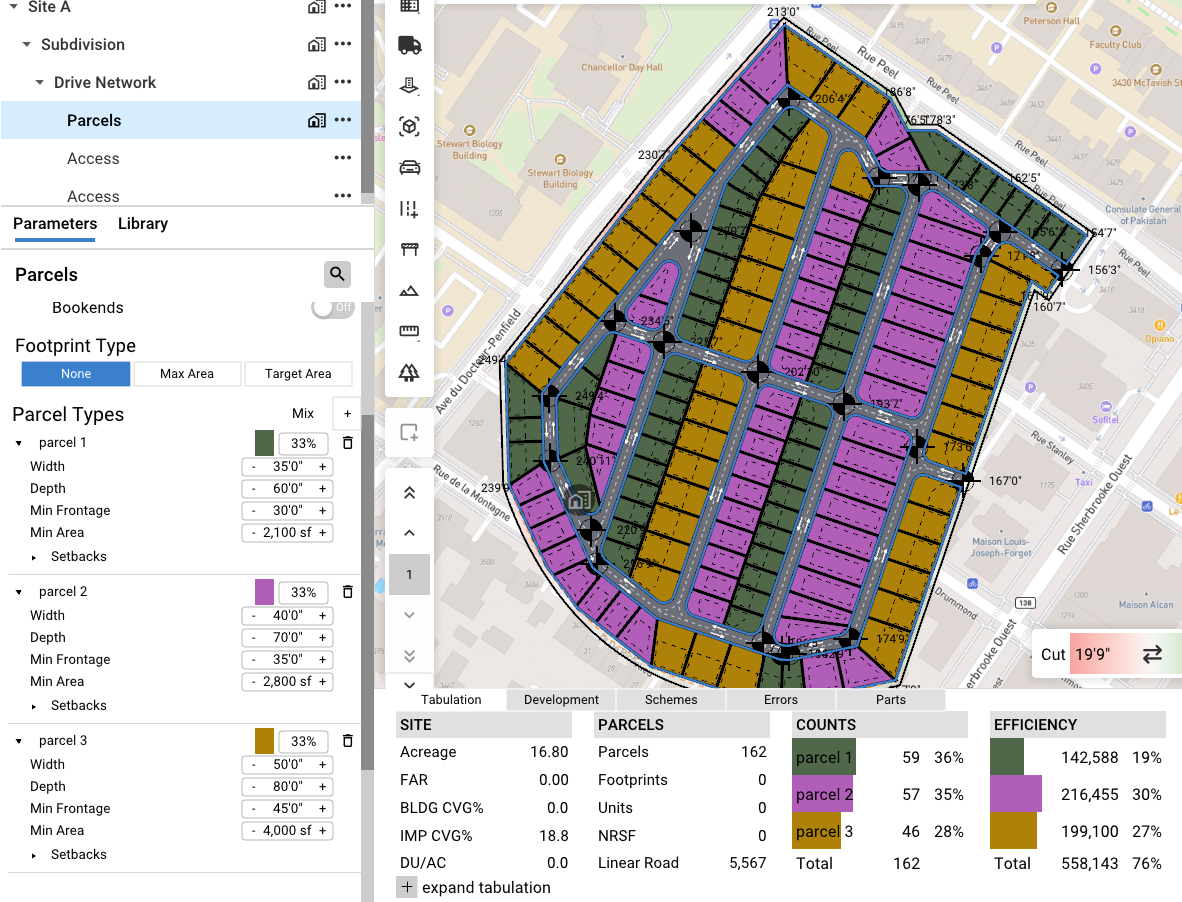
Task: Click Mix label in Parcel Types
Action: pyautogui.click(x=303, y=413)
